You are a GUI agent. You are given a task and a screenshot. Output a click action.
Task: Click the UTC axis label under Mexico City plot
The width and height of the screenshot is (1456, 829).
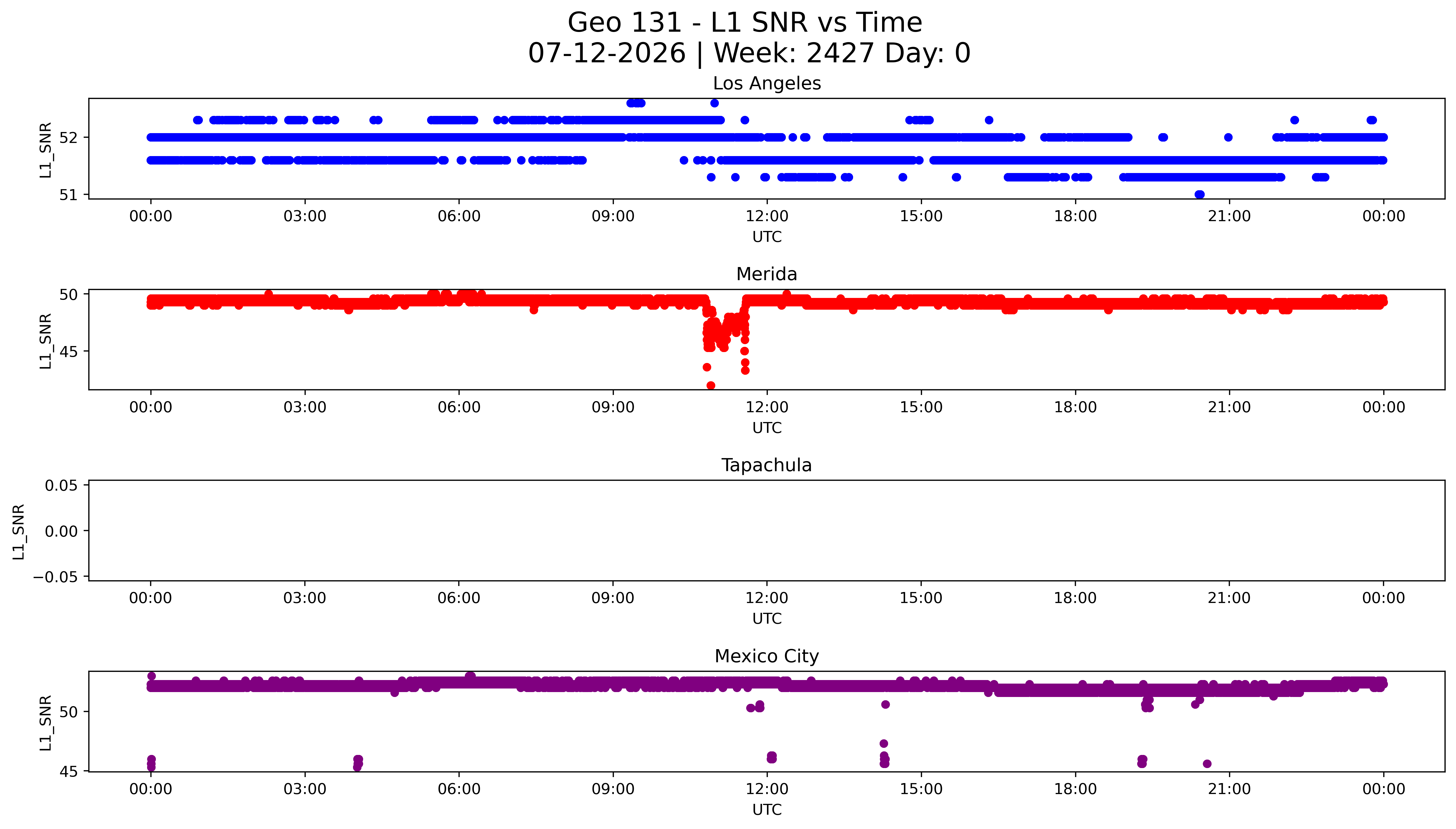pyautogui.click(x=767, y=810)
